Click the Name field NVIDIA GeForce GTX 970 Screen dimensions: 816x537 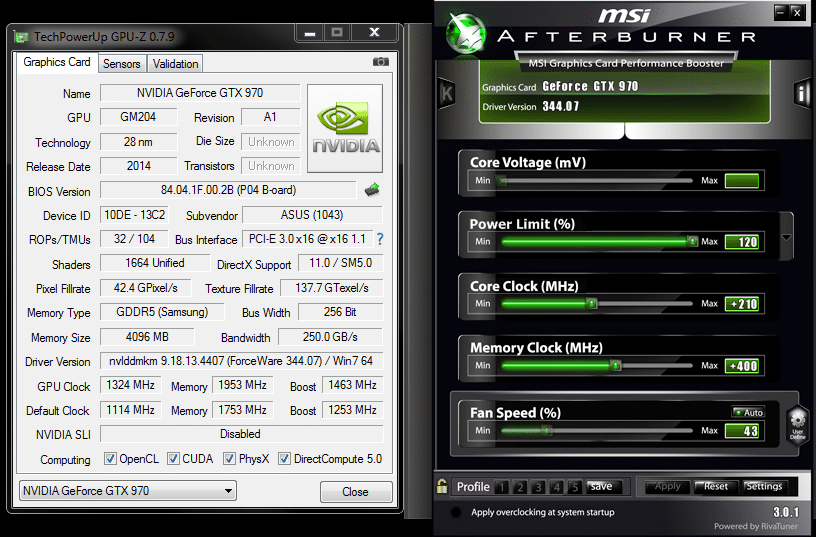(200, 93)
